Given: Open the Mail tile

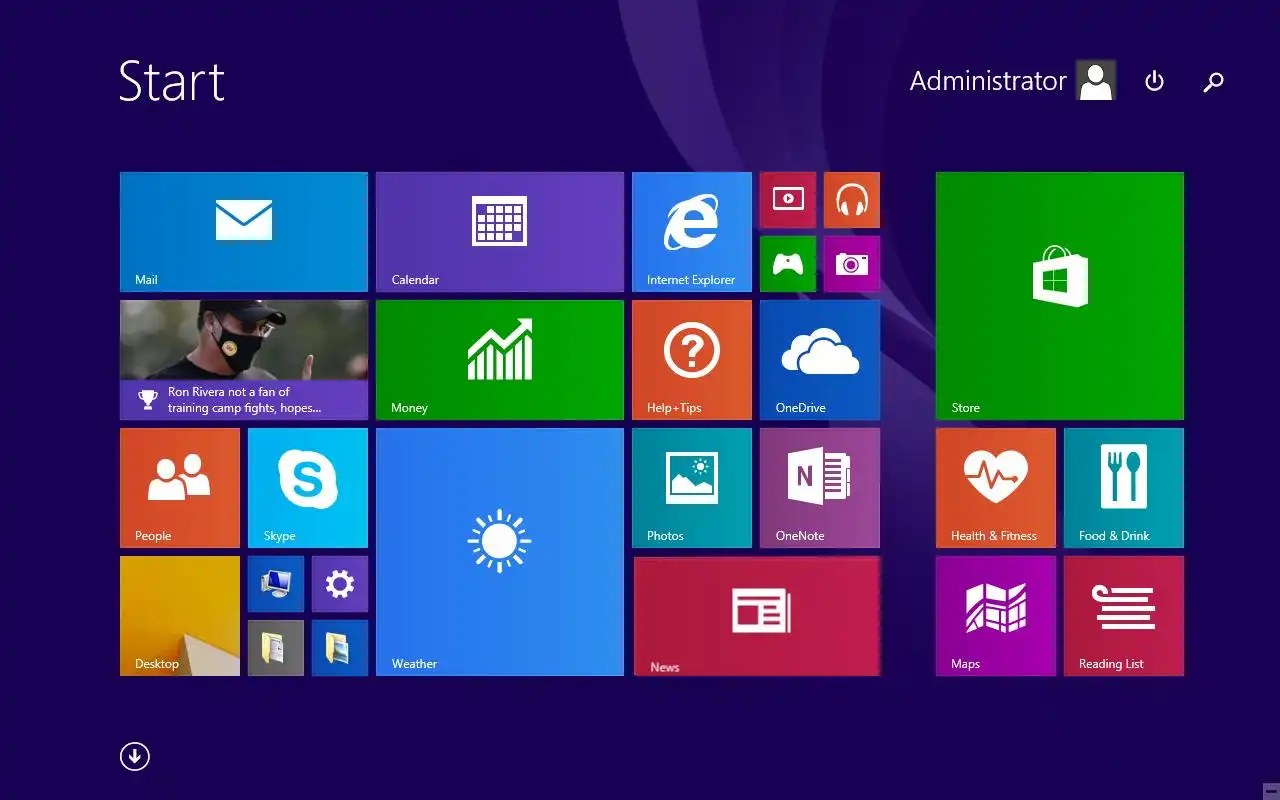Looking at the screenshot, I should 244,232.
